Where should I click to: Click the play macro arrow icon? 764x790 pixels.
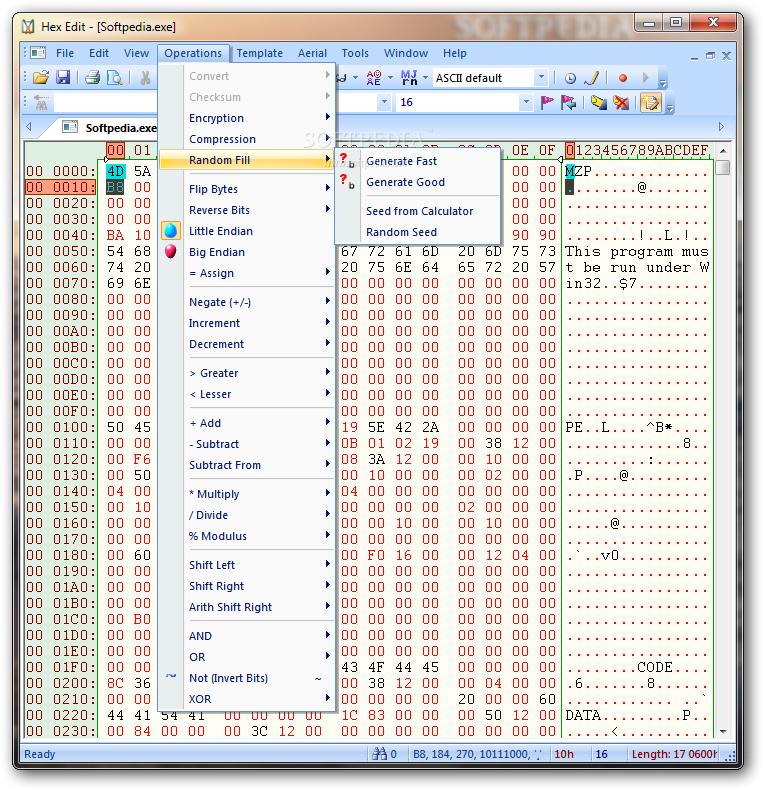[x=646, y=78]
